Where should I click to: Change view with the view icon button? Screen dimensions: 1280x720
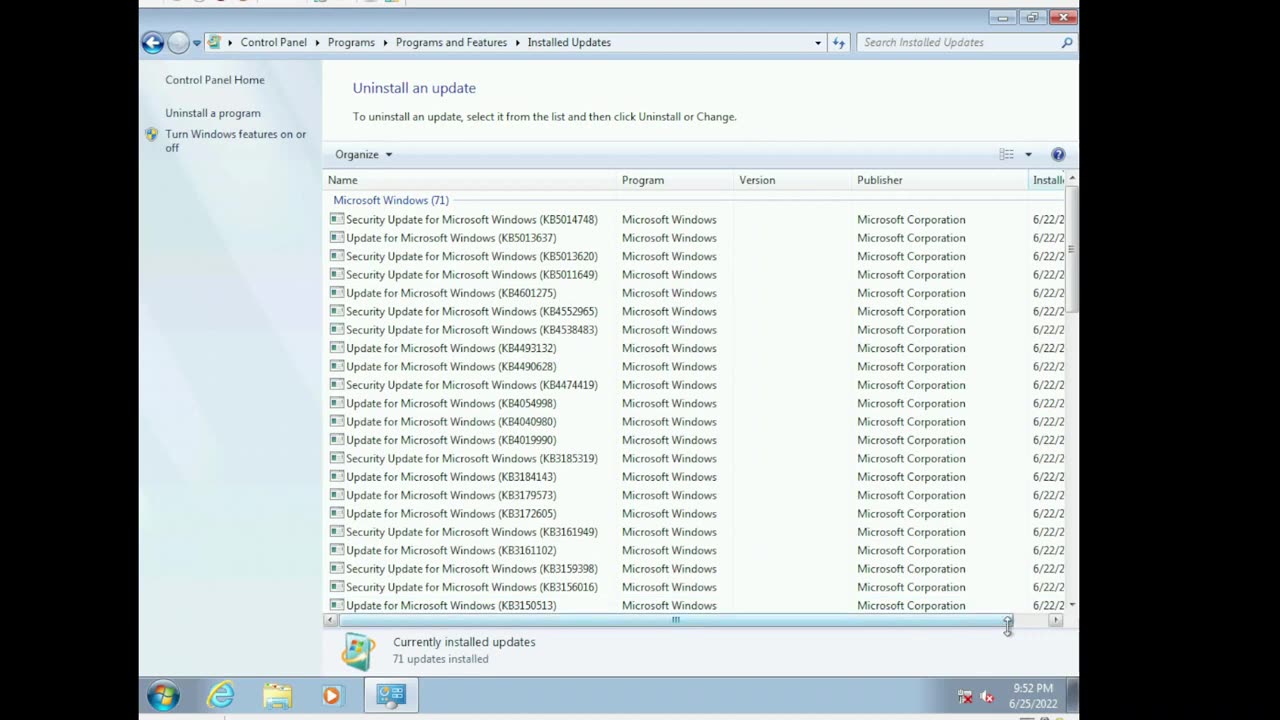(1007, 155)
